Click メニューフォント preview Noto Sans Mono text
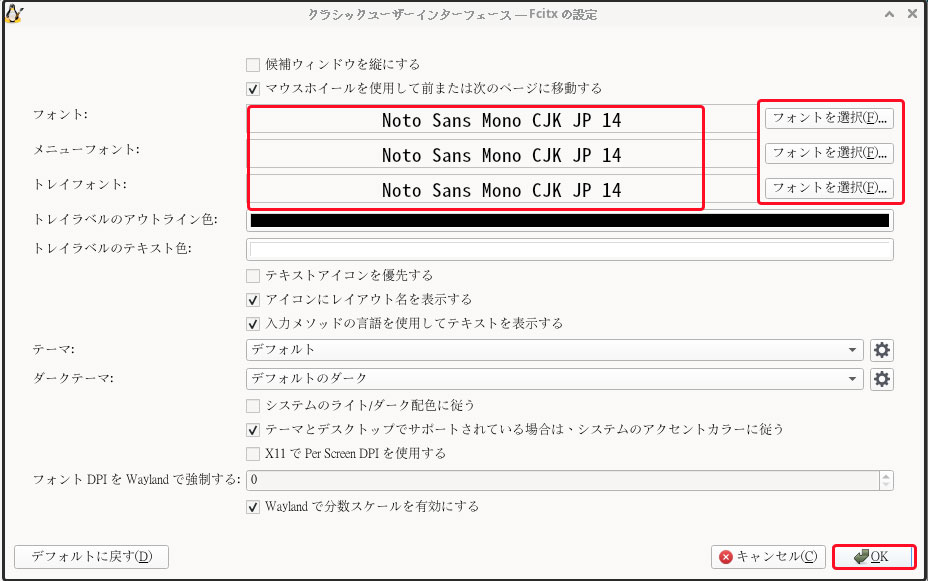Screen dimensions: 928x581 pos(501,156)
